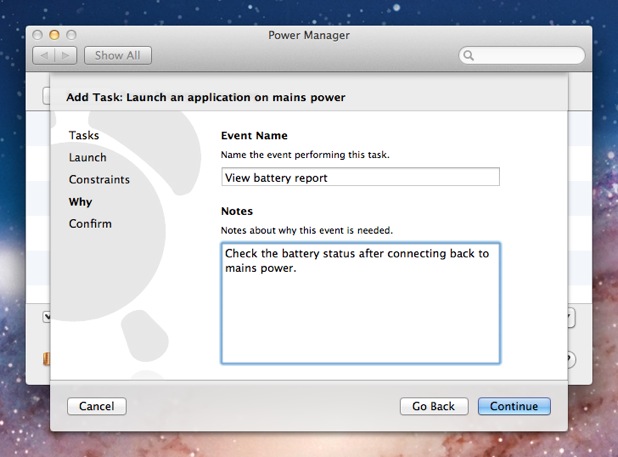The height and width of the screenshot is (457, 618).
Task: Navigate back with the left arrow button
Action: [44, 56]
